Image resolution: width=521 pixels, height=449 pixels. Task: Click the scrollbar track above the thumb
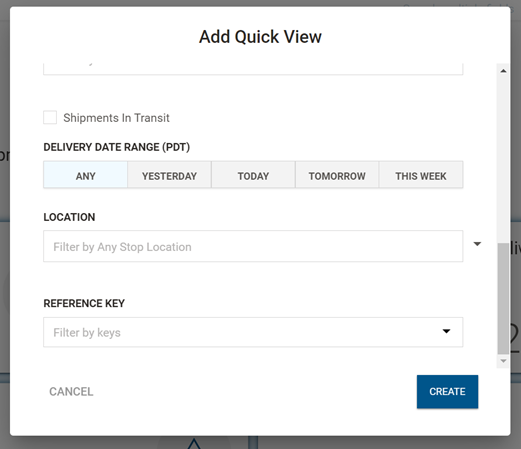(503, 159)
